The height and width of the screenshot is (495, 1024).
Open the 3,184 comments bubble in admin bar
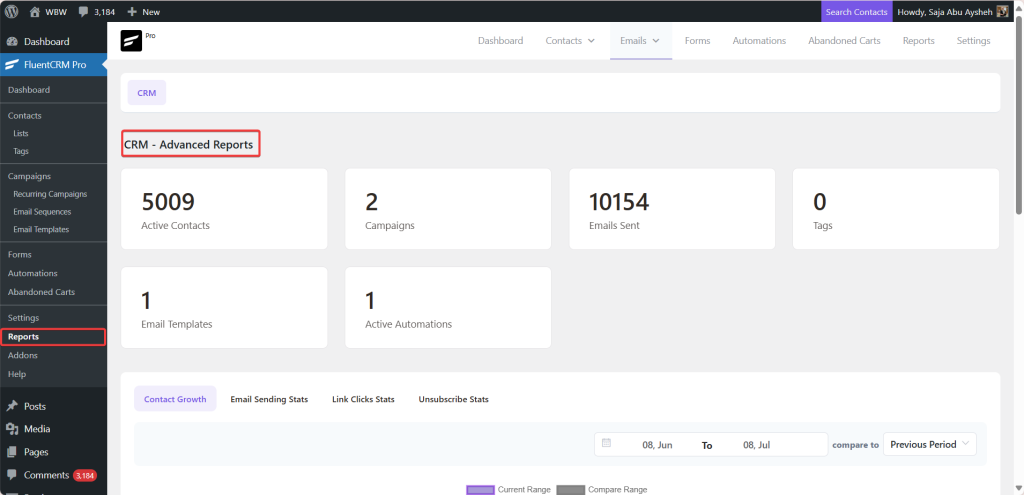point(96,12)
